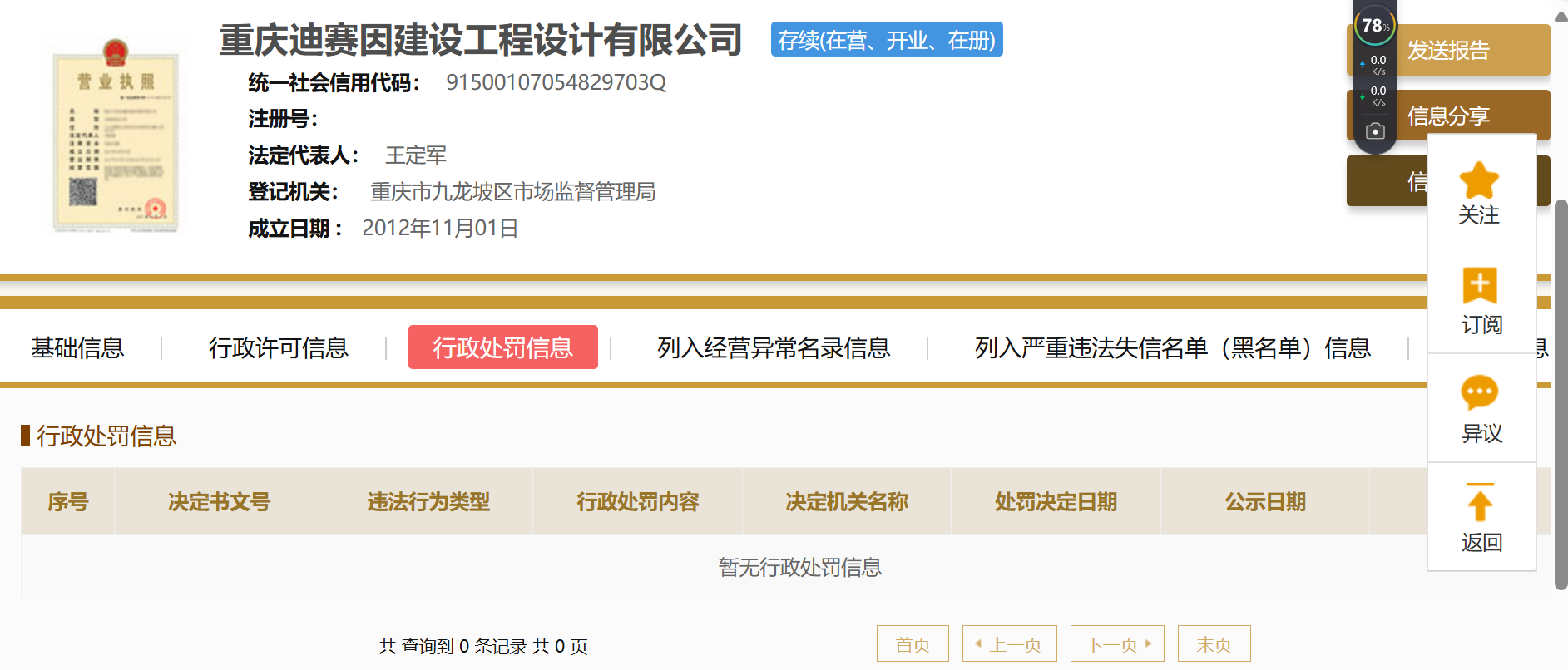Click company title 重庆迪赛因建设工程设计有限公司
This screenshot has width=1568, height=670.
tap(480, 40)
